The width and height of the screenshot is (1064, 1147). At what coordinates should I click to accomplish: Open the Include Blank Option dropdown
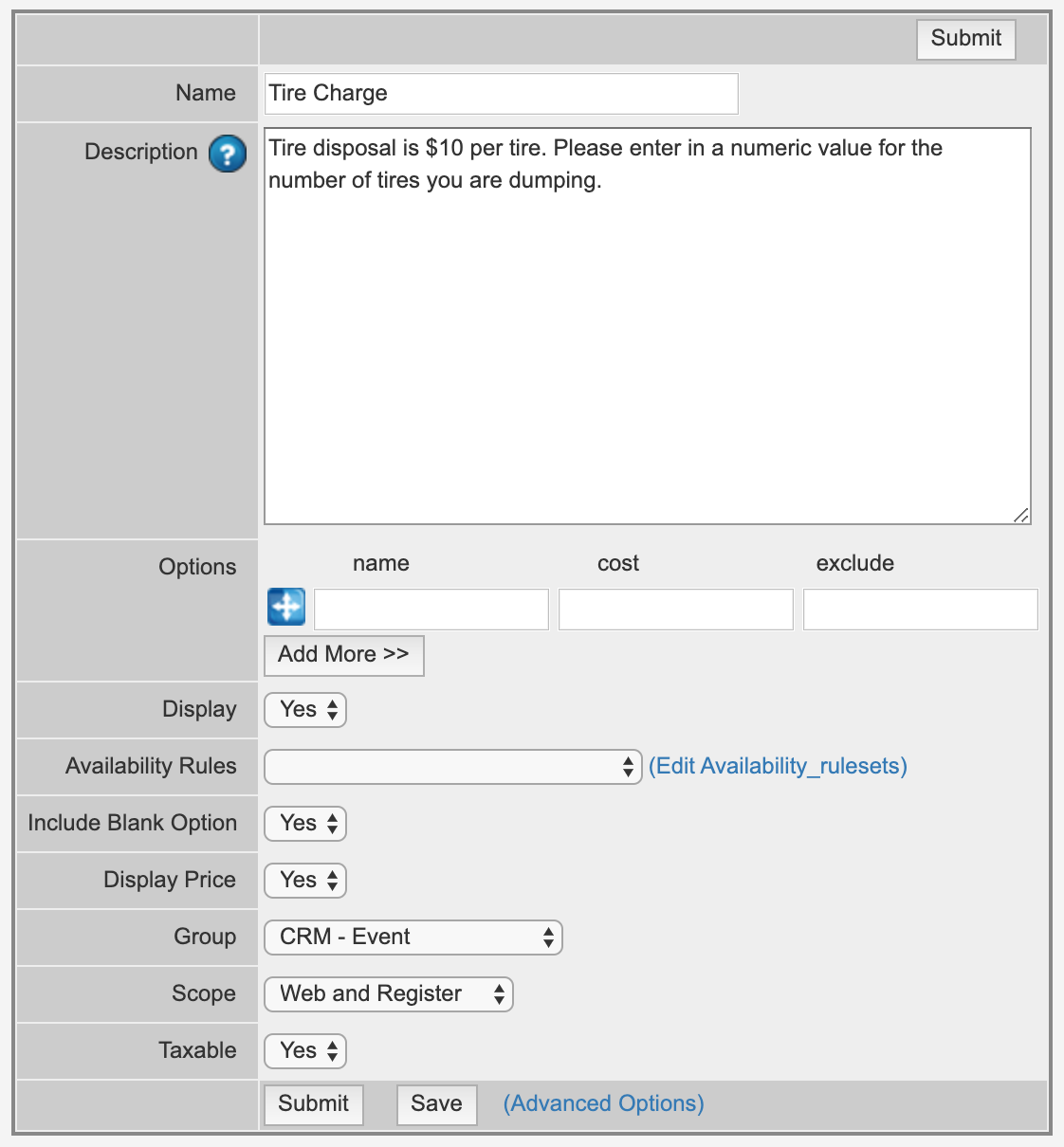(305, 824)
